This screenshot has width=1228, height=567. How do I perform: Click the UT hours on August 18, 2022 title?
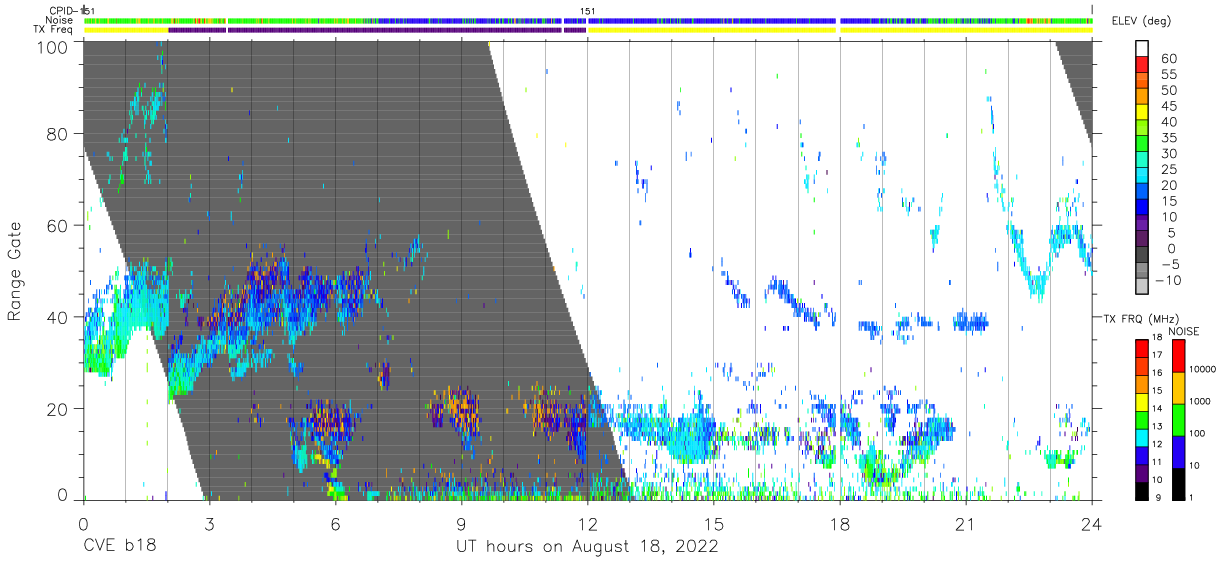point(587,547)
